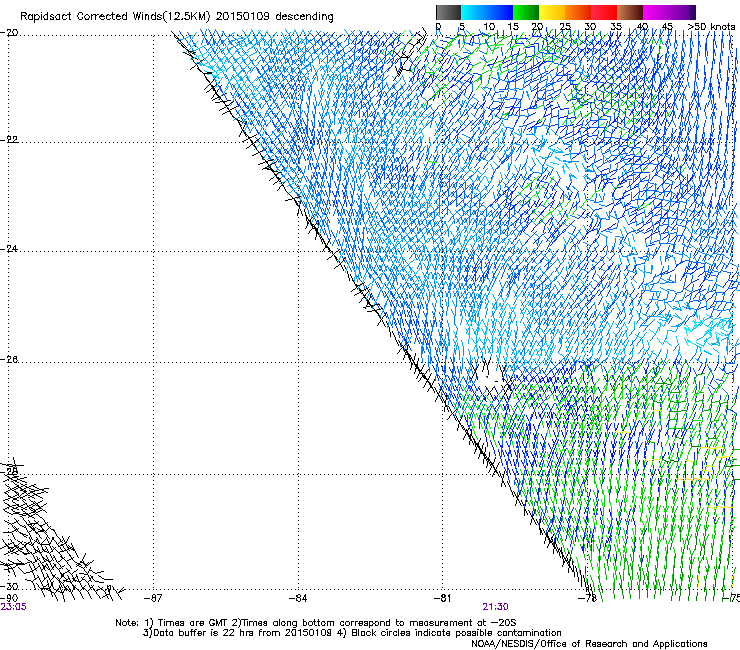
Task: Click the yellow 20-25 knots color swatch
Action: click(x=552, y=12)
